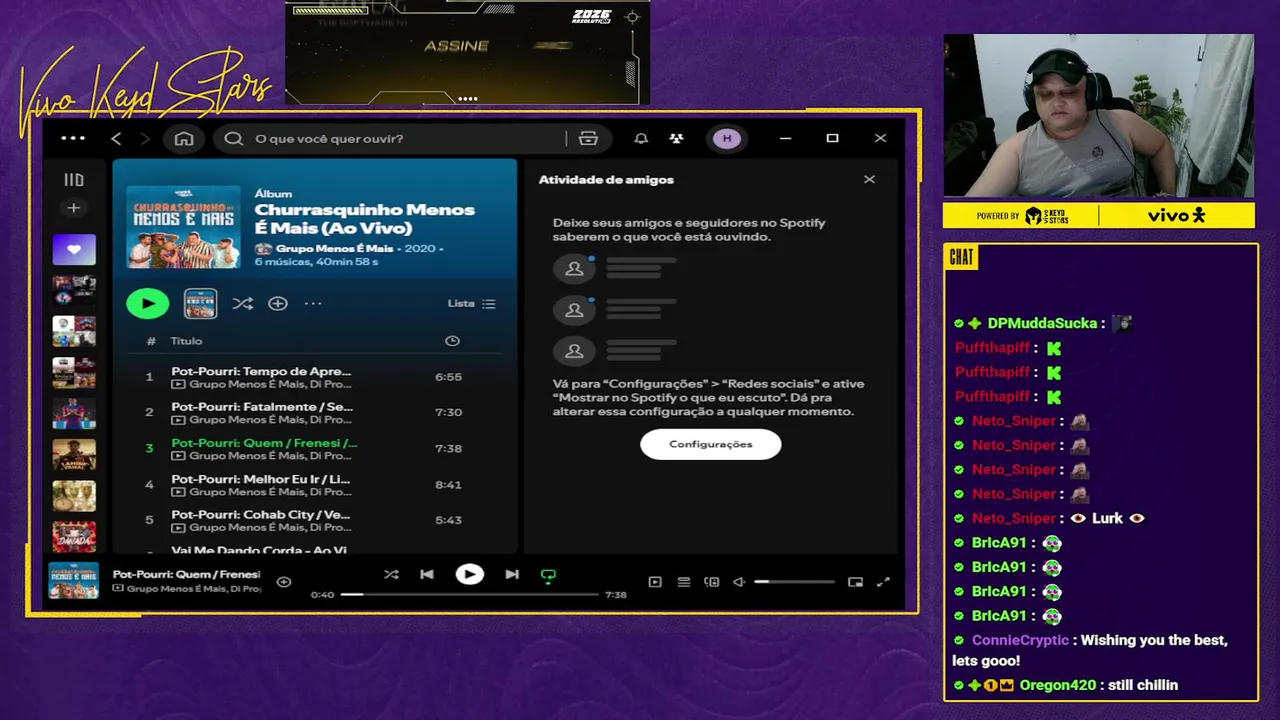This screenshot has height=720, width=1280.
Task: Play the album with green play button
Action: [x=148, y=303]
